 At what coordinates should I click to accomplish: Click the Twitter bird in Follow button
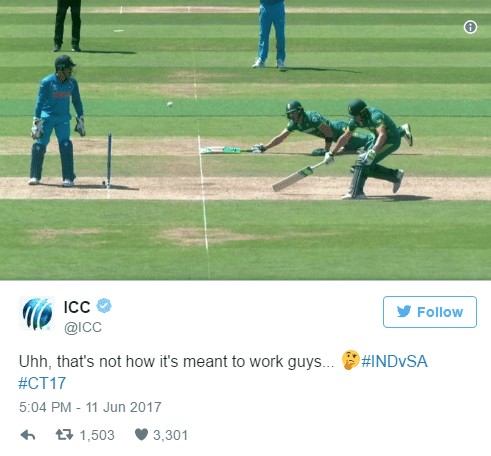coord(404,312)
